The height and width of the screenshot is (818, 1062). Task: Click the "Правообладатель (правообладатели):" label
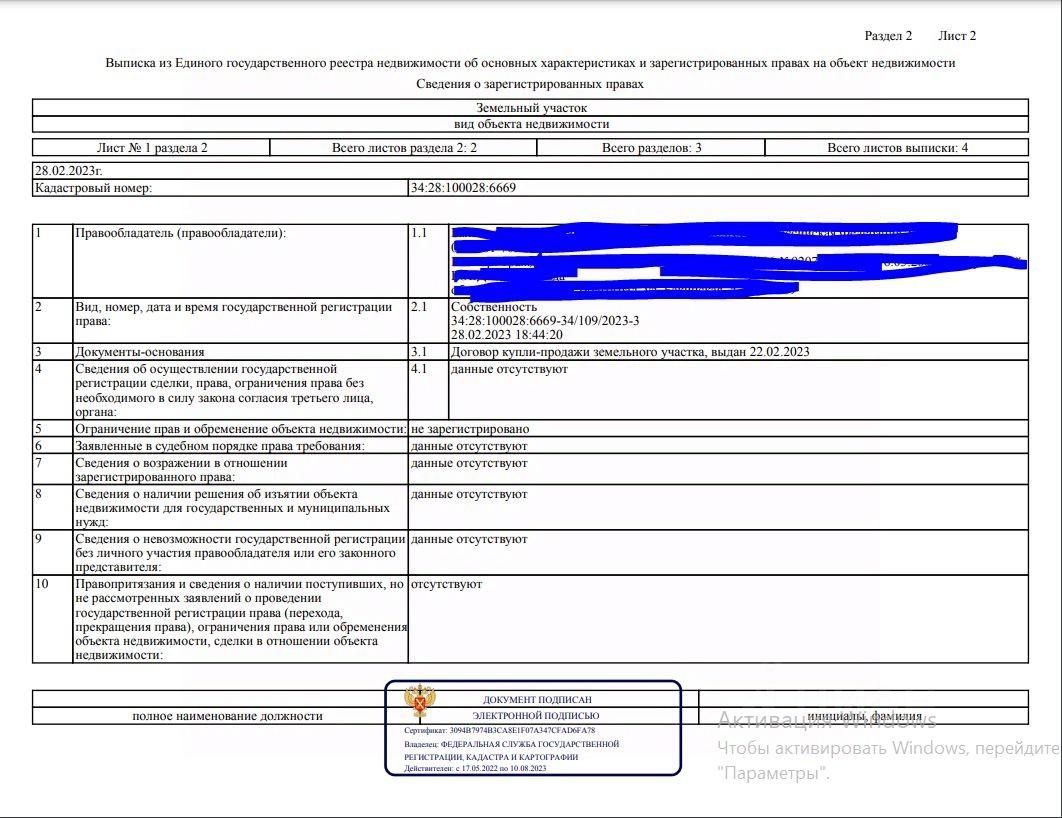click(181, 233)
